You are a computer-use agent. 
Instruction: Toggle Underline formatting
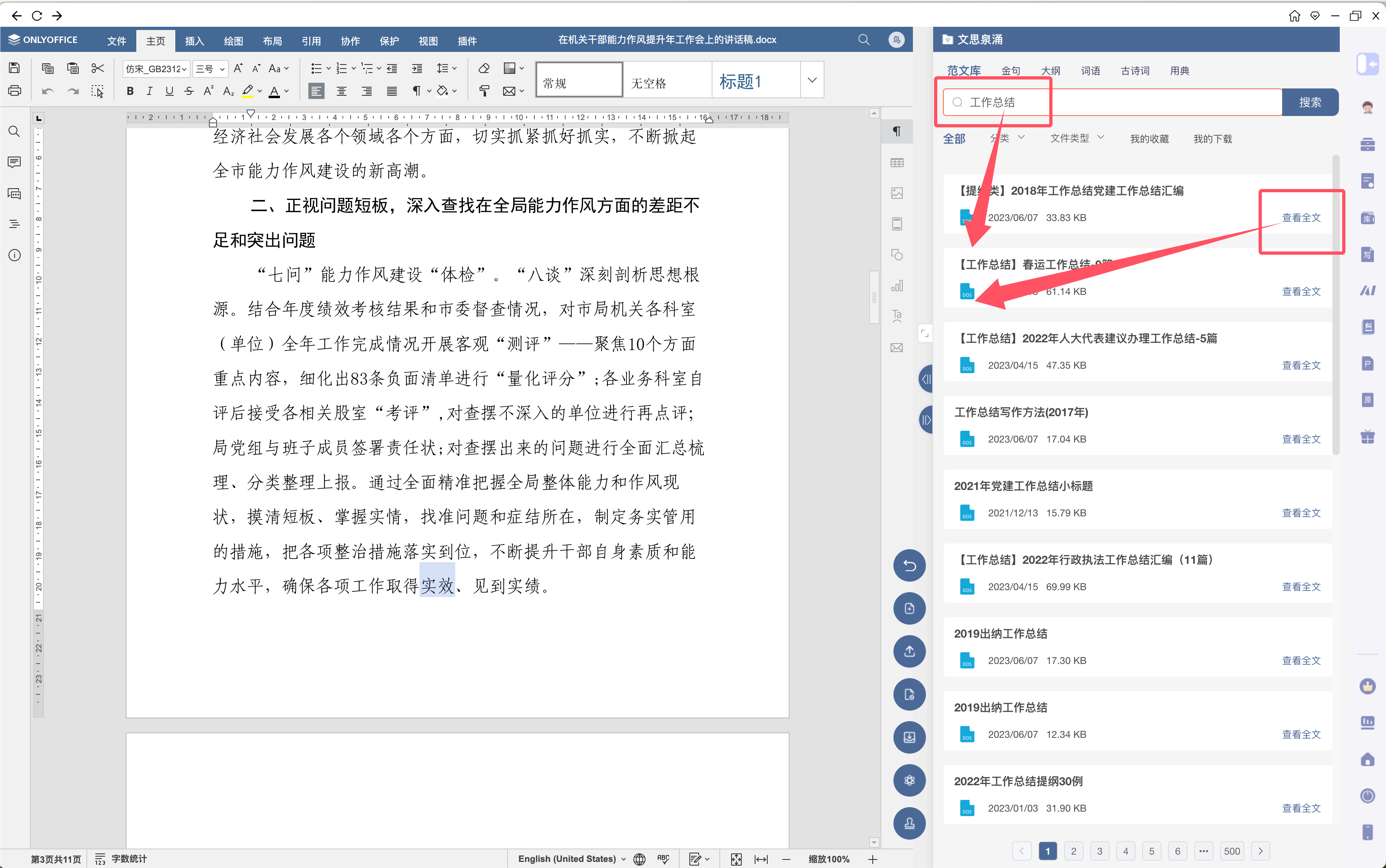coord(169,91)
